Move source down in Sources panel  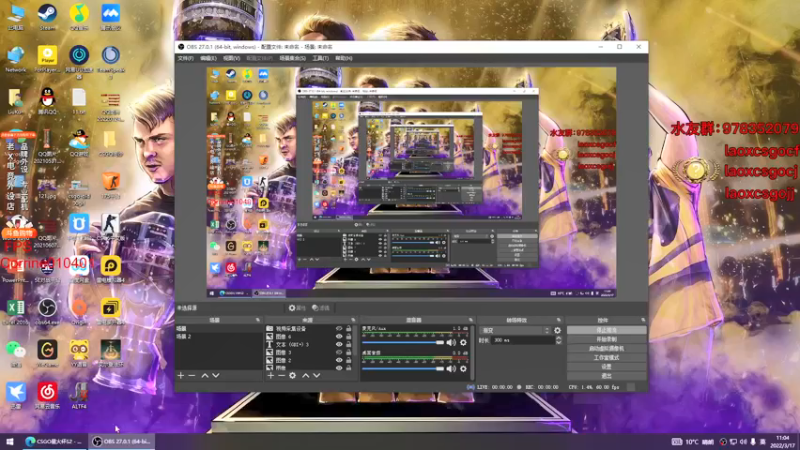coord(317,376)
